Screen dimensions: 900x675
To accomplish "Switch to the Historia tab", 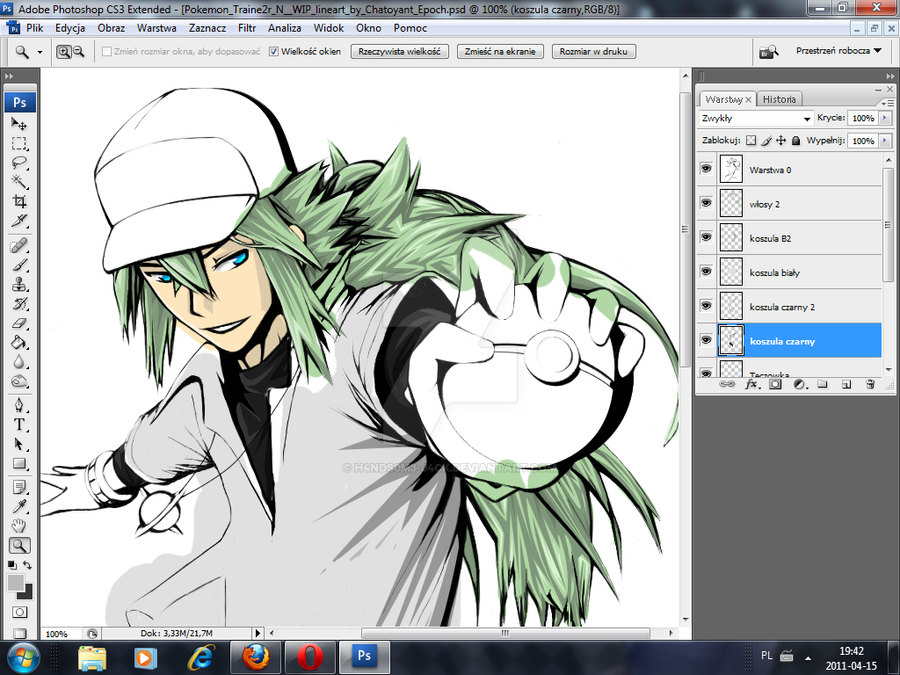I will pyautogui.click(x=779, y=99).
